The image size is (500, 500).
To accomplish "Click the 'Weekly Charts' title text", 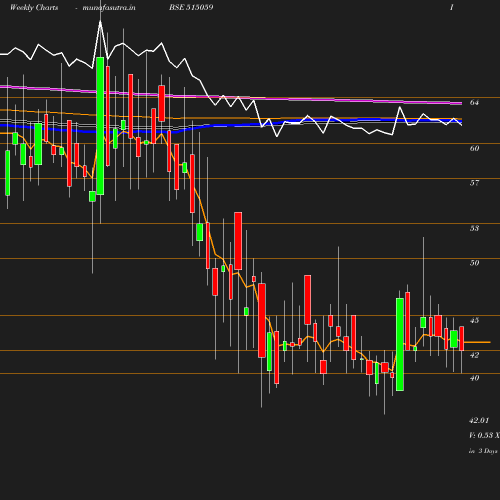I will click(34, 7).
